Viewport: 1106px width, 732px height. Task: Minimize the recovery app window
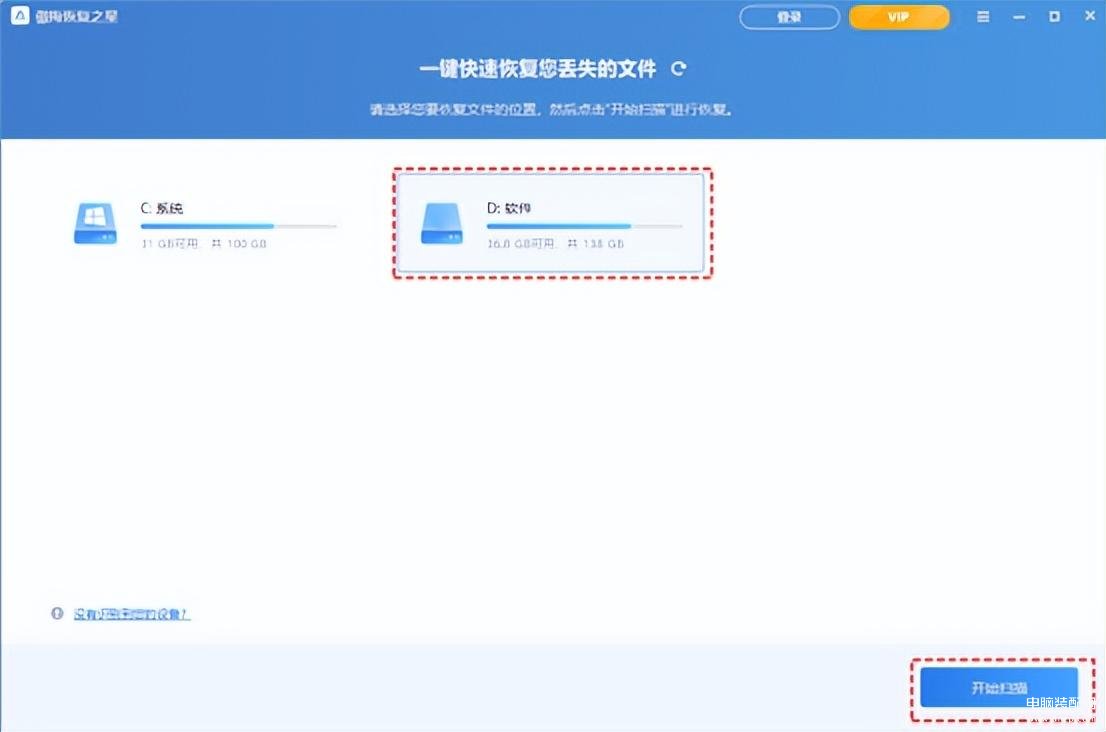1019,16
